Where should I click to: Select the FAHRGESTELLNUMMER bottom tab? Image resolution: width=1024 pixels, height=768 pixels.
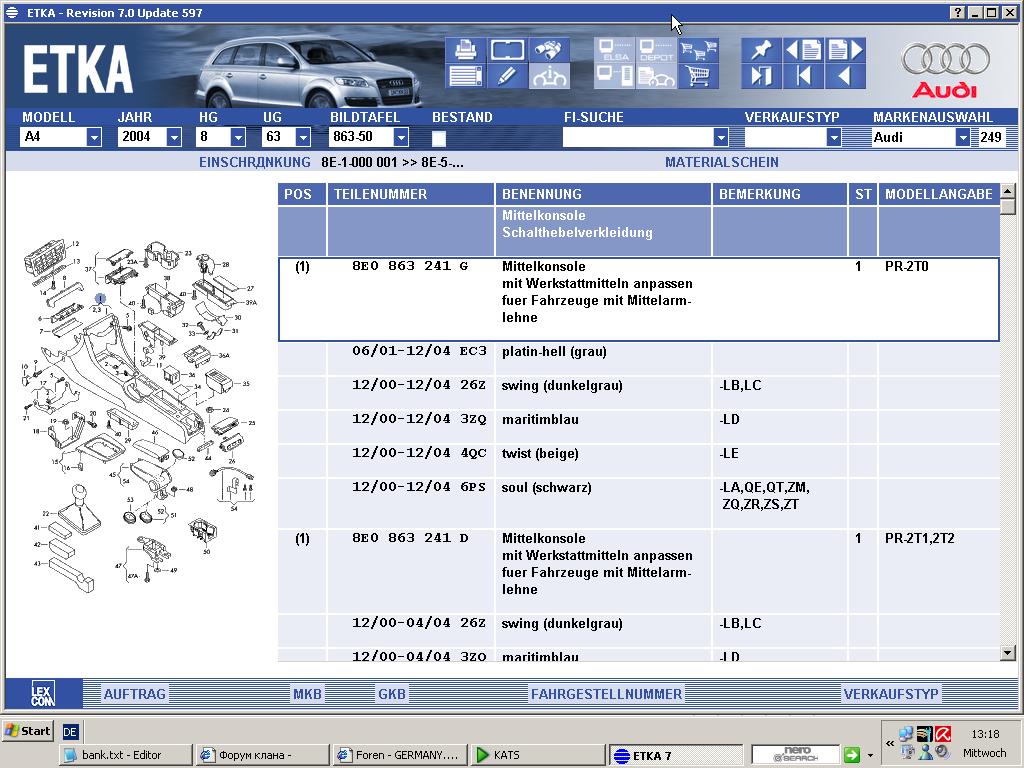[606, 694]
